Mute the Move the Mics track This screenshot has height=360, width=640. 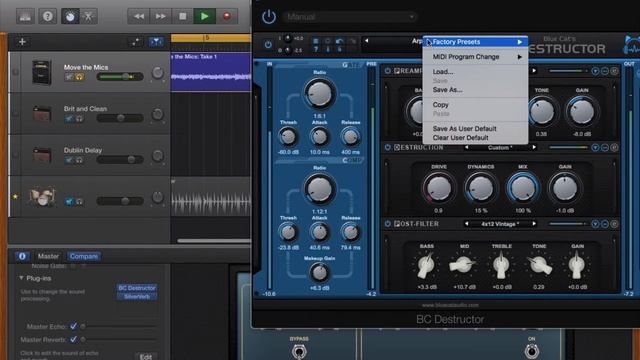(69, 77)
